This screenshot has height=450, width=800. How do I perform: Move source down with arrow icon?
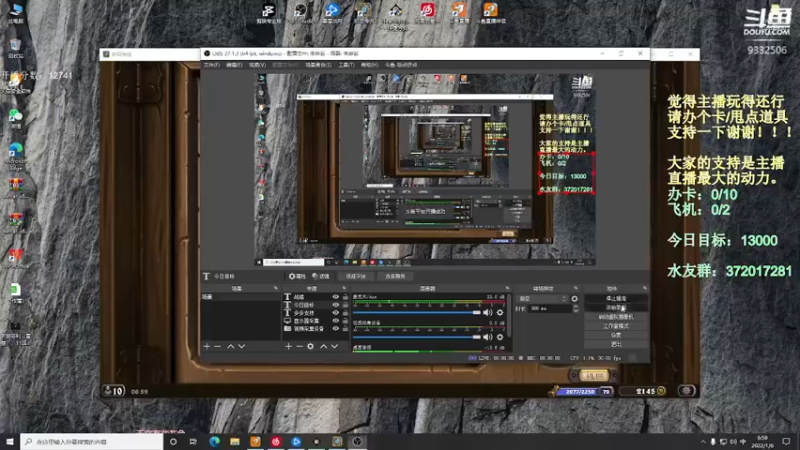(x=335, y=346)
